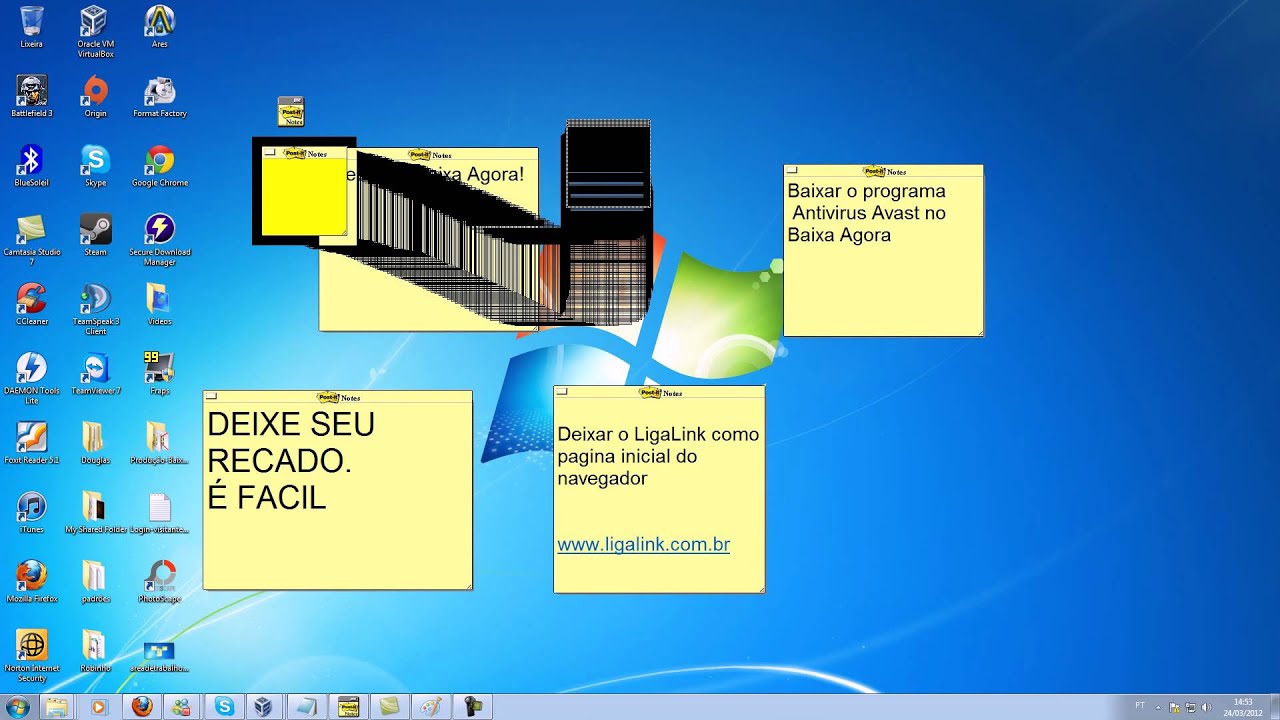Select the Battlefield 3 desktop icon
Viewport: 1280px width, 720px height.
point(31,96)
